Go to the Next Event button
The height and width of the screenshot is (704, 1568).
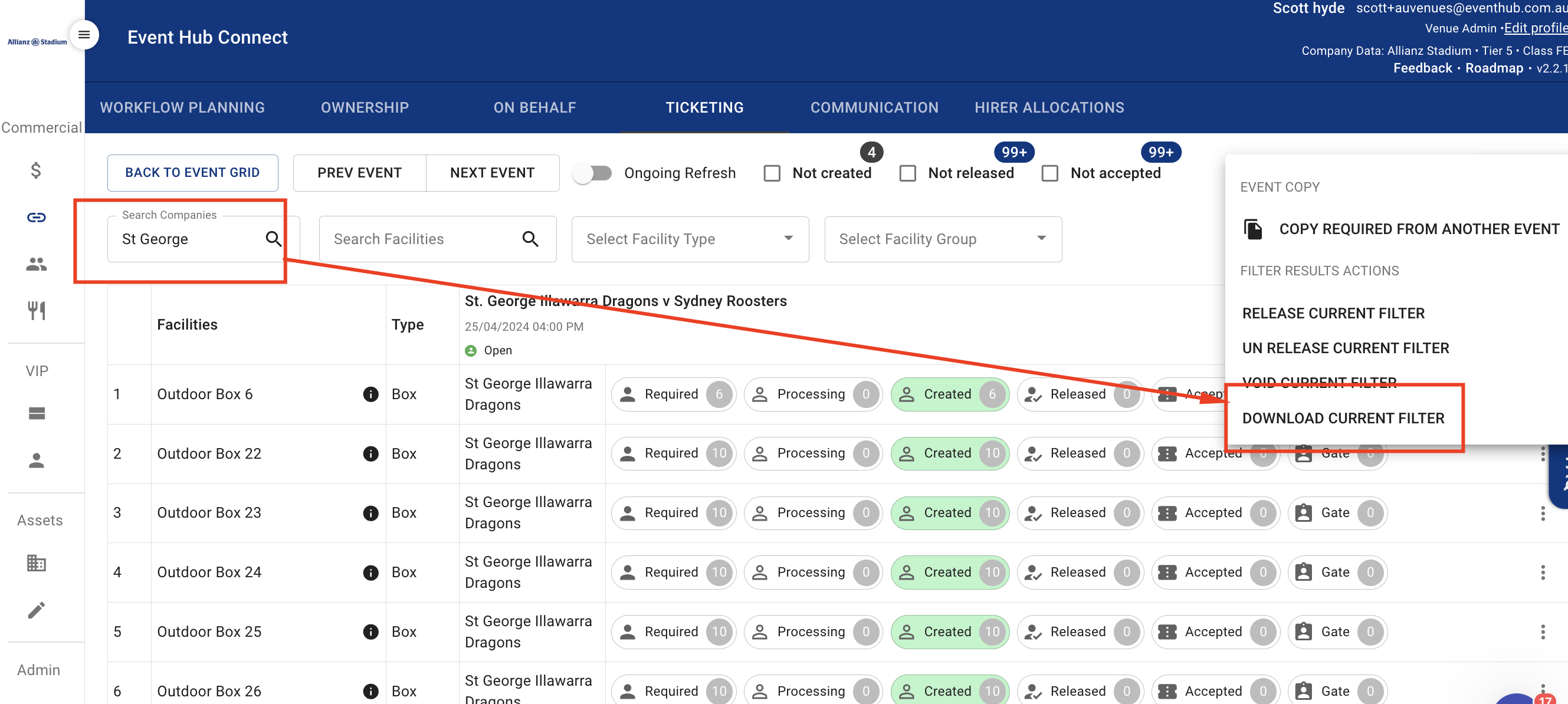point(492,173)
